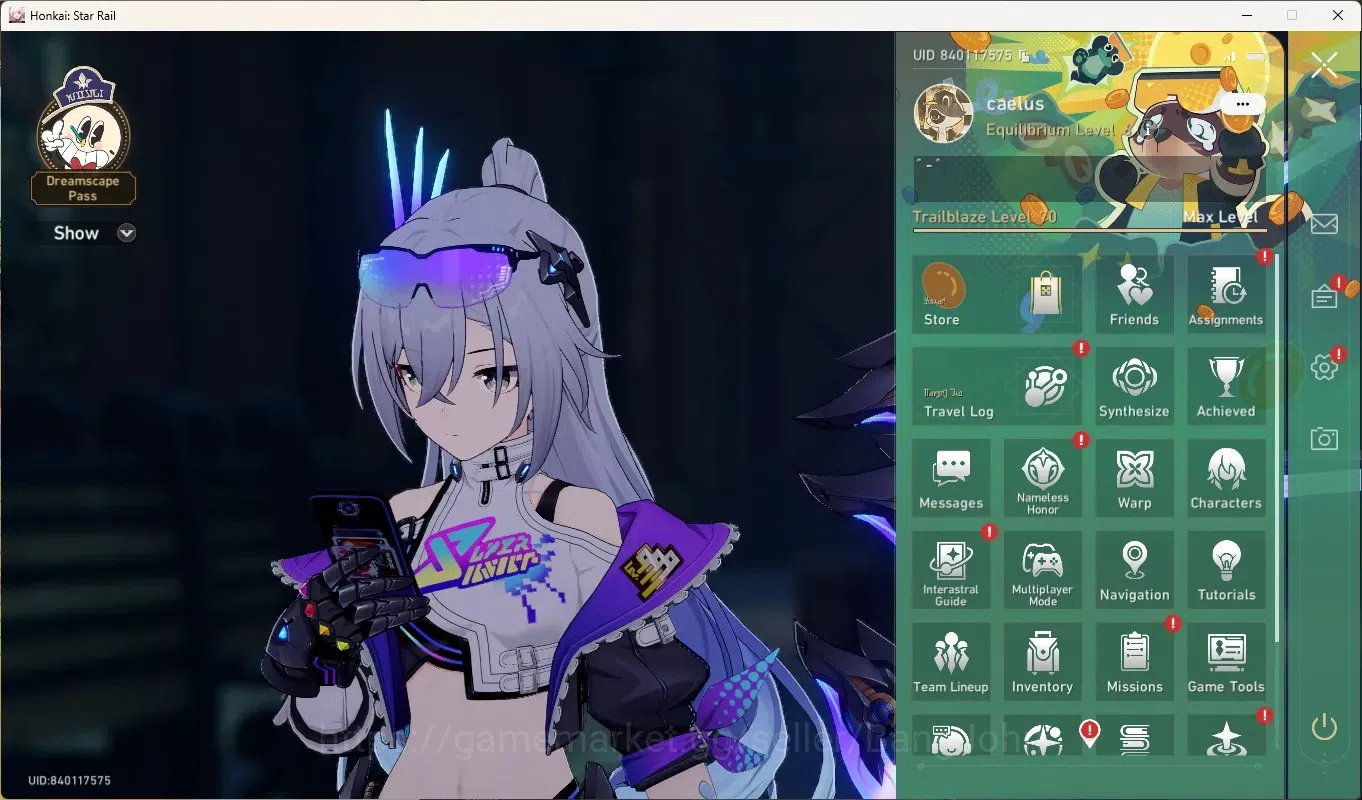Open the three-dots profile options button

point(1242,104)
